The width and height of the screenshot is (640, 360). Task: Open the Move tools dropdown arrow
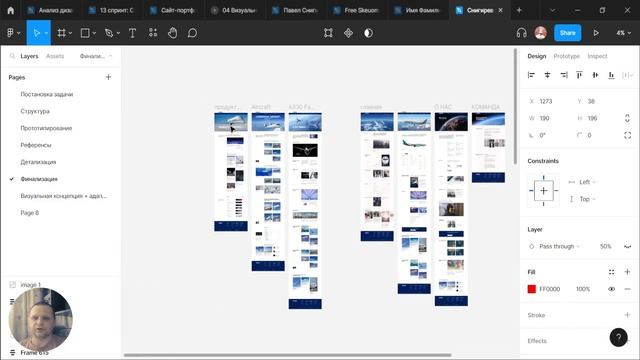click(x=46, y=33)
